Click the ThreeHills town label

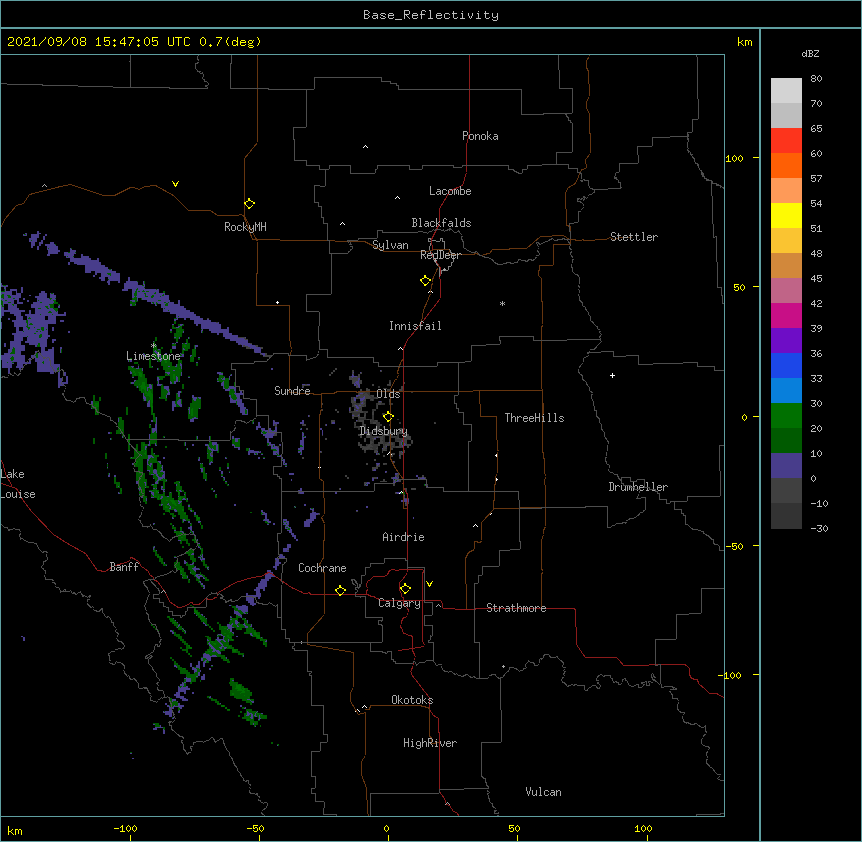pyautogui.click(x=534, y=418)
